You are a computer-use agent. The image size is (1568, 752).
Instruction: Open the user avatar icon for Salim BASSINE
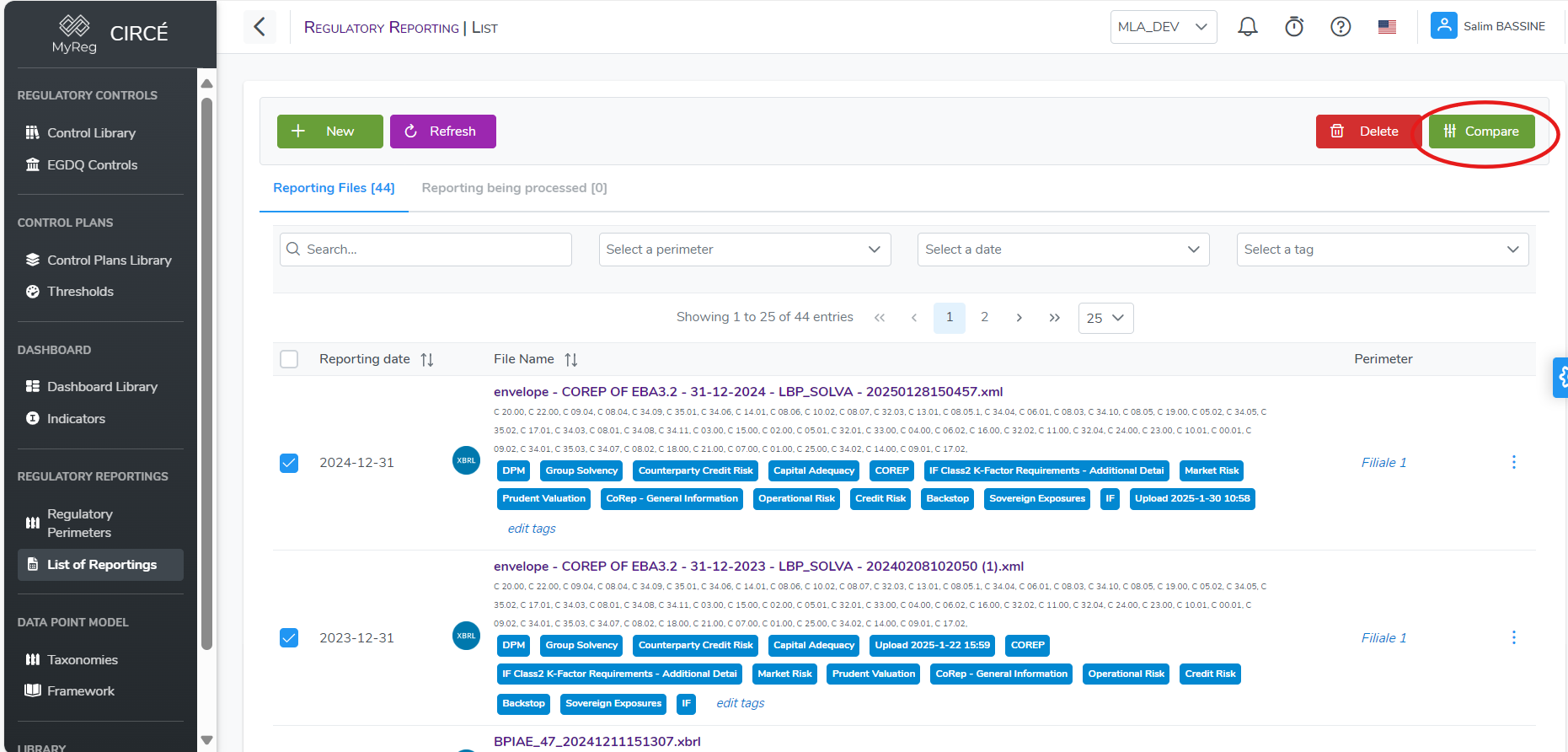coord(1444,25)
